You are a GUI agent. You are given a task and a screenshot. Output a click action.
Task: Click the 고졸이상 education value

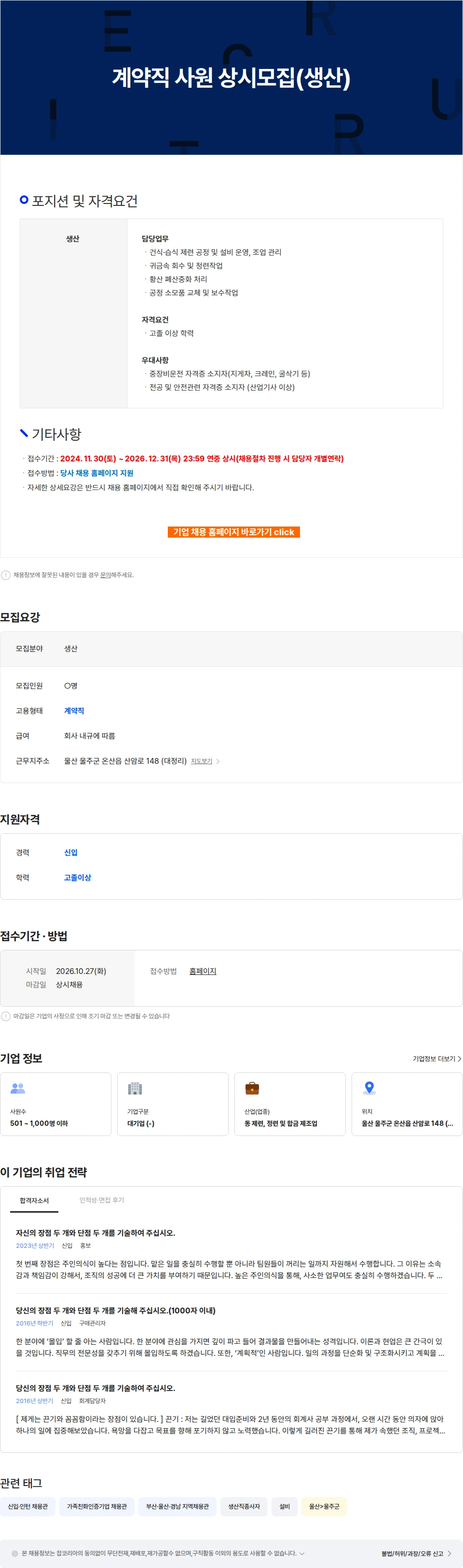pos(77,877)
